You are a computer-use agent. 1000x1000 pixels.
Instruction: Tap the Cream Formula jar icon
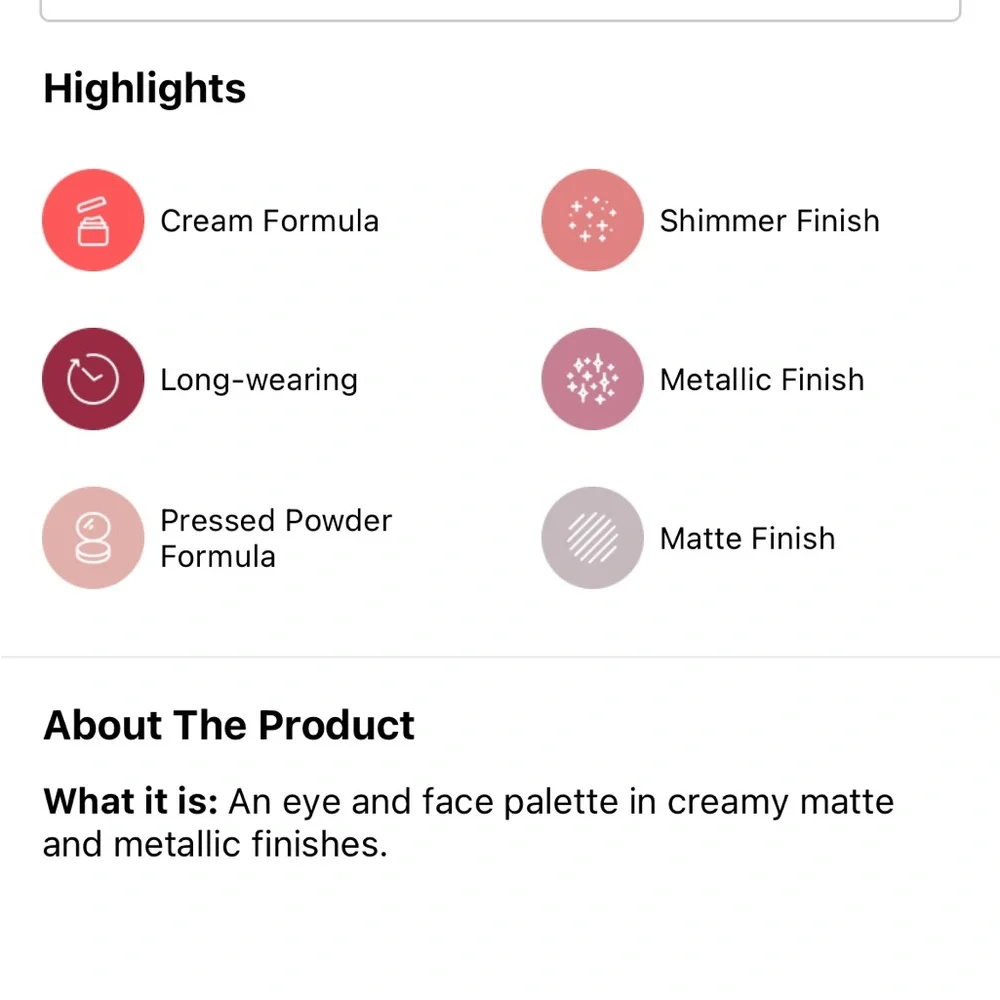coord(92,220)
